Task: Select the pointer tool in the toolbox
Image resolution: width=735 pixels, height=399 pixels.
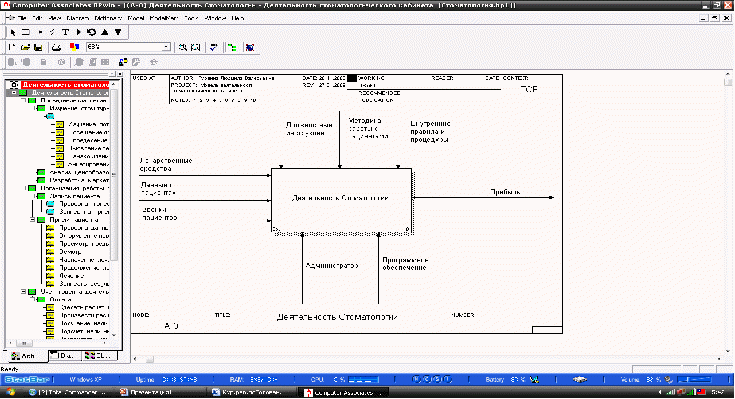Action: pos(13,32)
